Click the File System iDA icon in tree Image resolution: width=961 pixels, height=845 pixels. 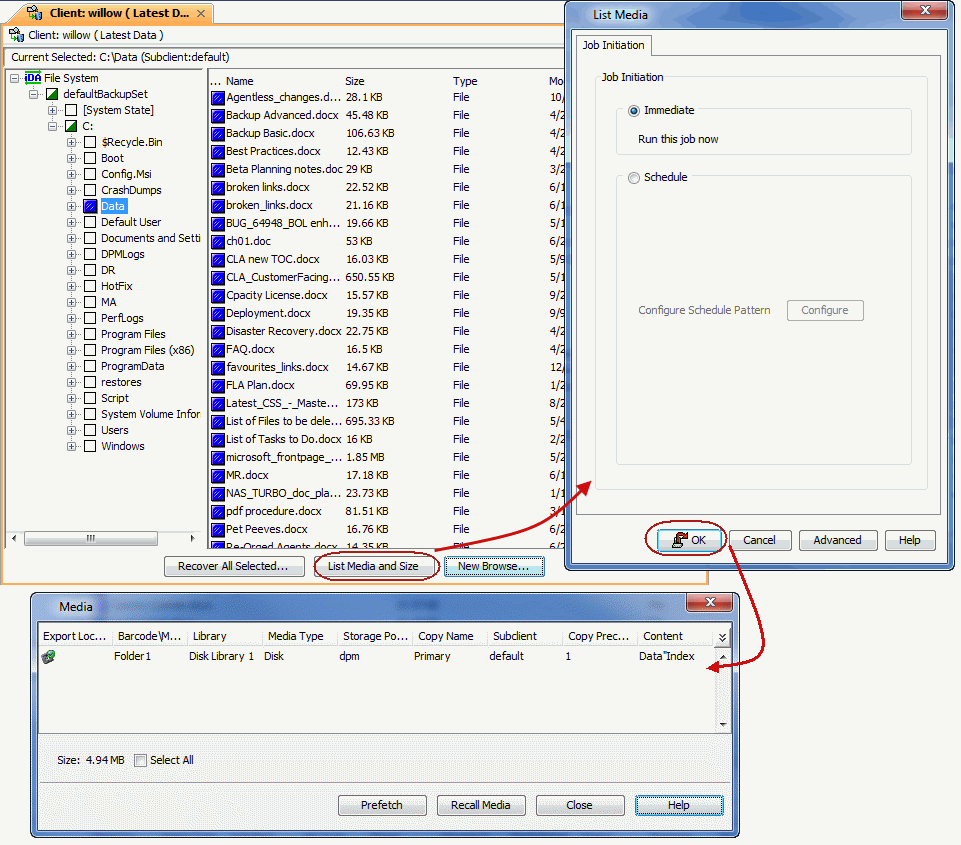33,78
